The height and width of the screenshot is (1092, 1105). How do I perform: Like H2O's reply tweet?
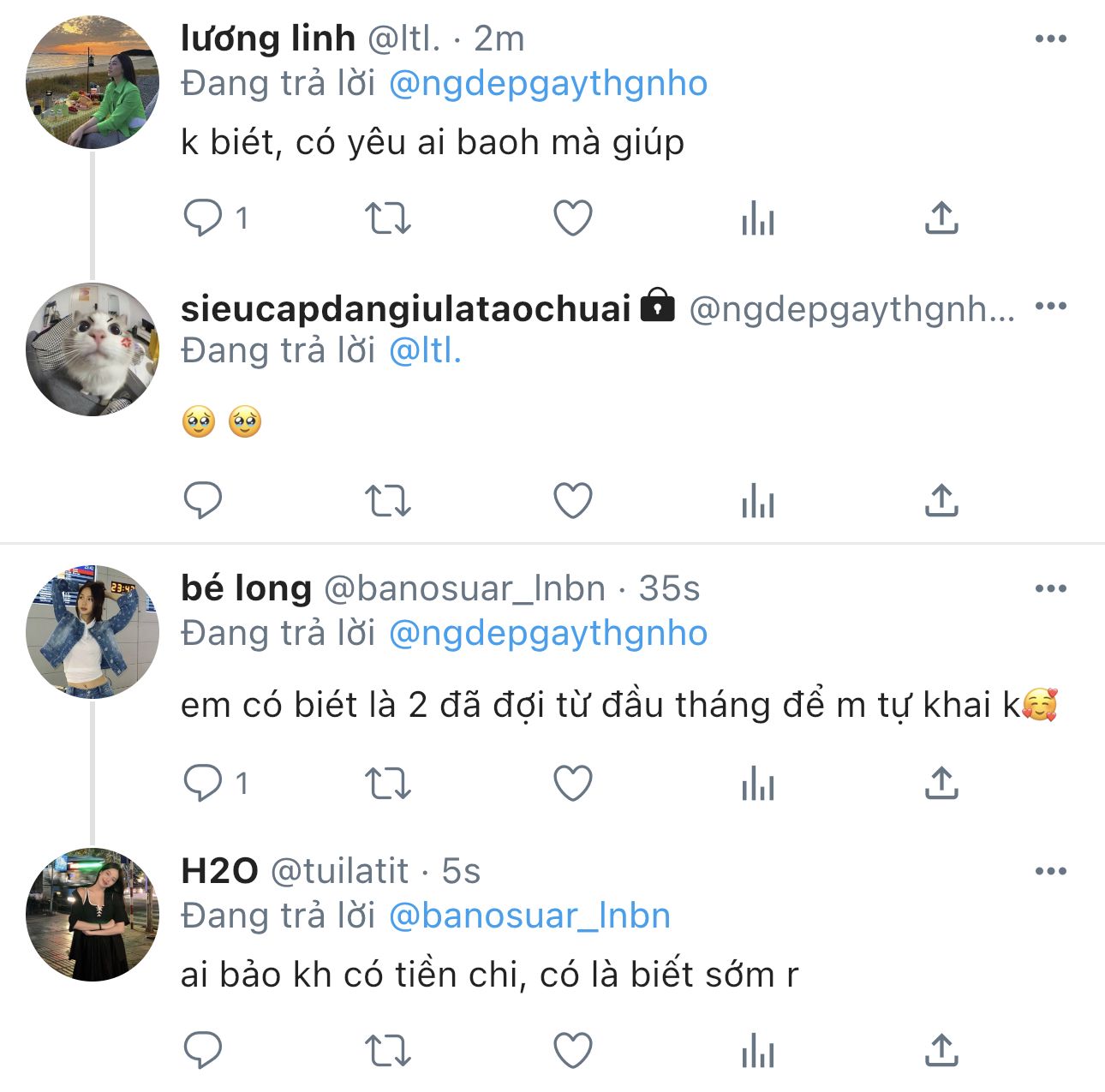572,1050
